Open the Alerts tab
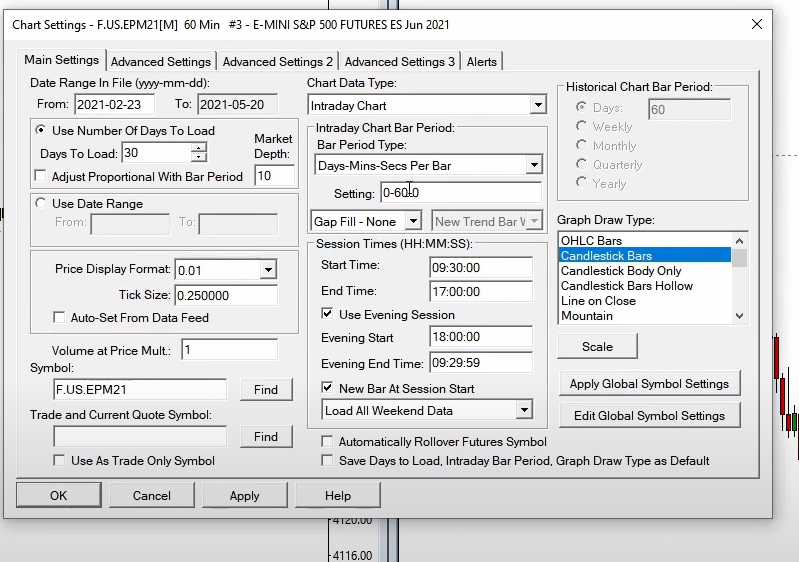 pyautogui.click(x=481, y=62)
